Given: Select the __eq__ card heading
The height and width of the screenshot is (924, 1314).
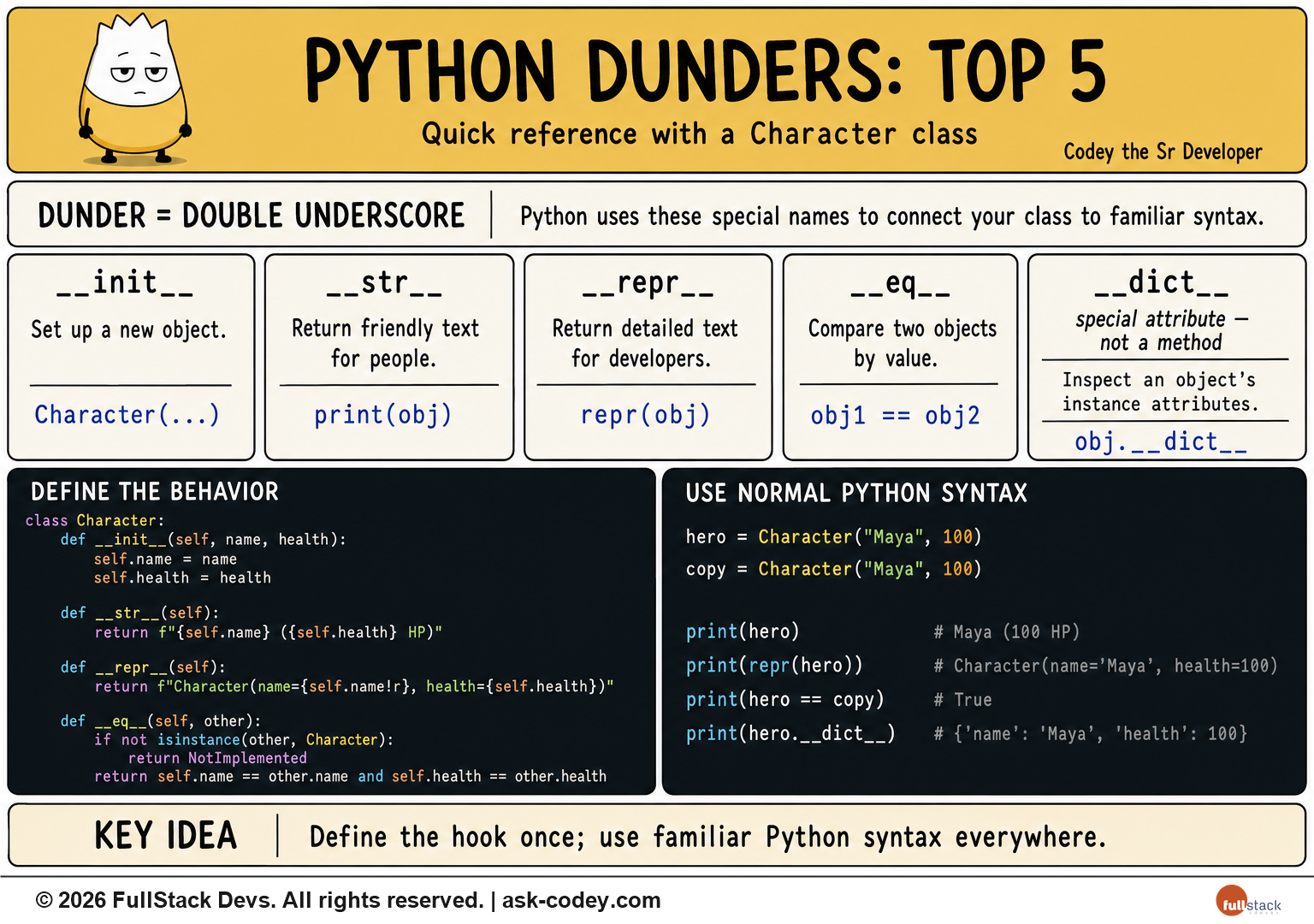Looking at the screenshot, I should pyautogui.click(x=900, y=283).
